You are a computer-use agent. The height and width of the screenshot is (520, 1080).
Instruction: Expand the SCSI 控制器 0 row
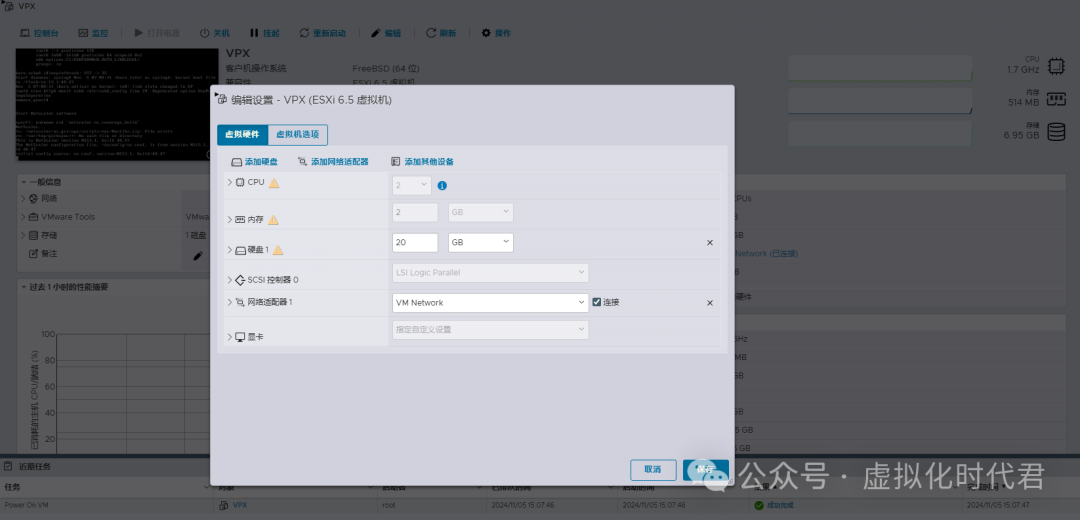click(x=230, y=280)
